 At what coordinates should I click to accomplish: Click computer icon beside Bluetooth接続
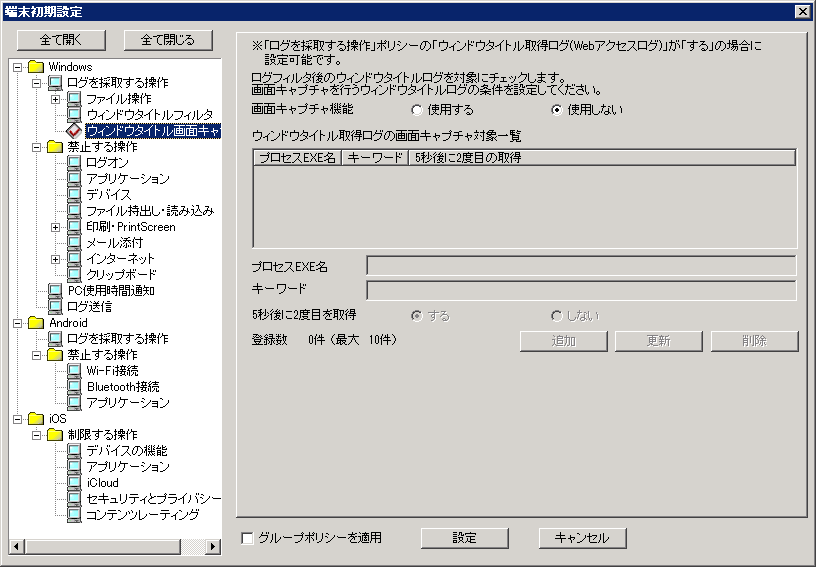coord(74,386)
